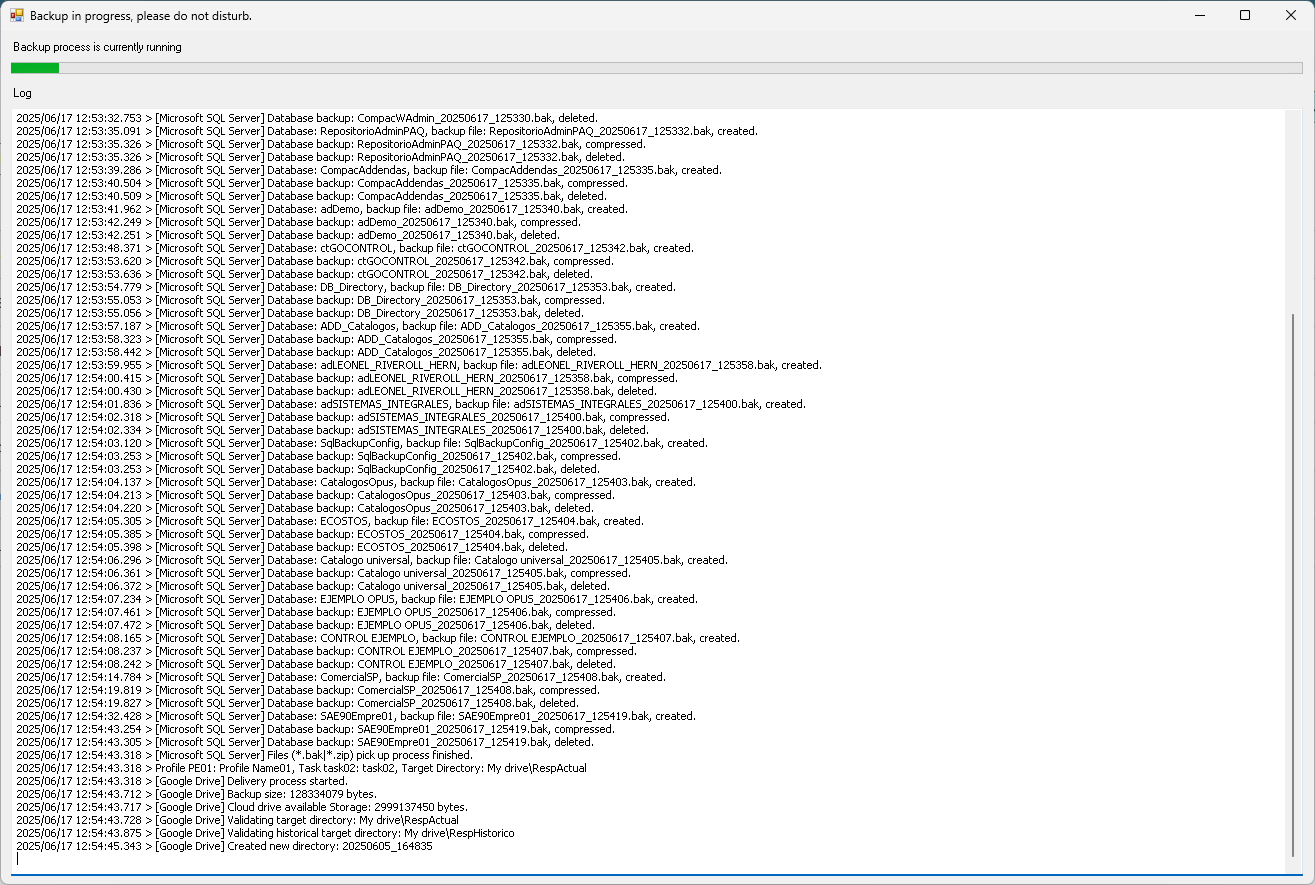Select the ECOSTOS backup file created line
The image size is (1315, 885).
[x=330, y=521]
